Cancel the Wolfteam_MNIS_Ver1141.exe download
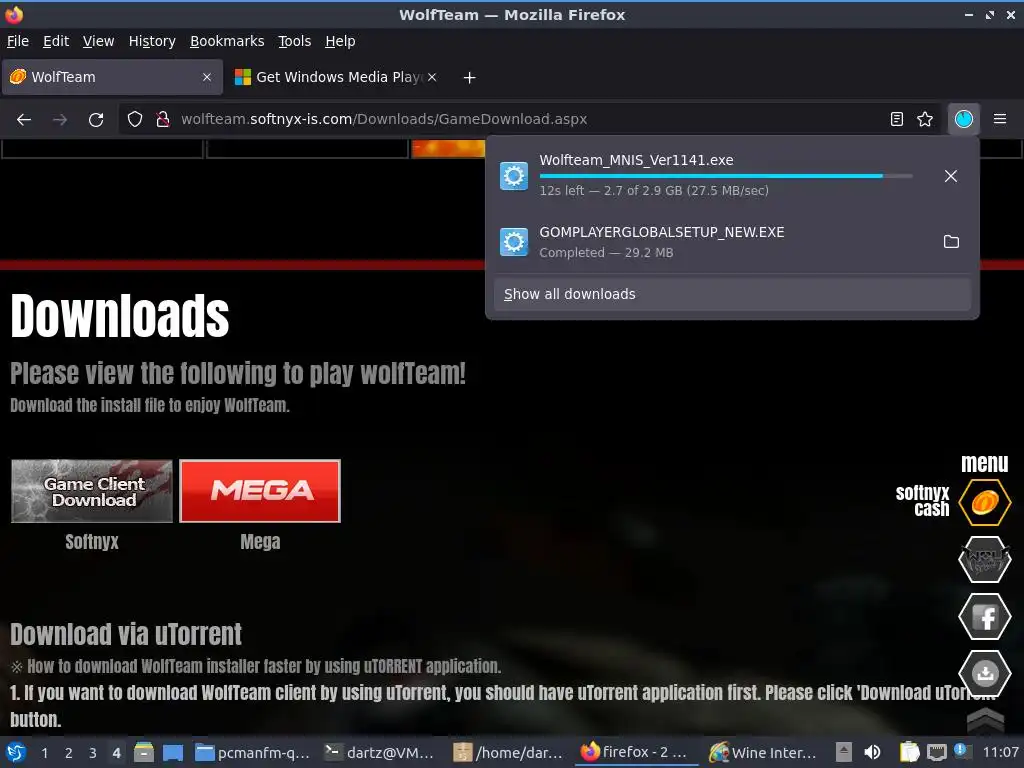 951,176
